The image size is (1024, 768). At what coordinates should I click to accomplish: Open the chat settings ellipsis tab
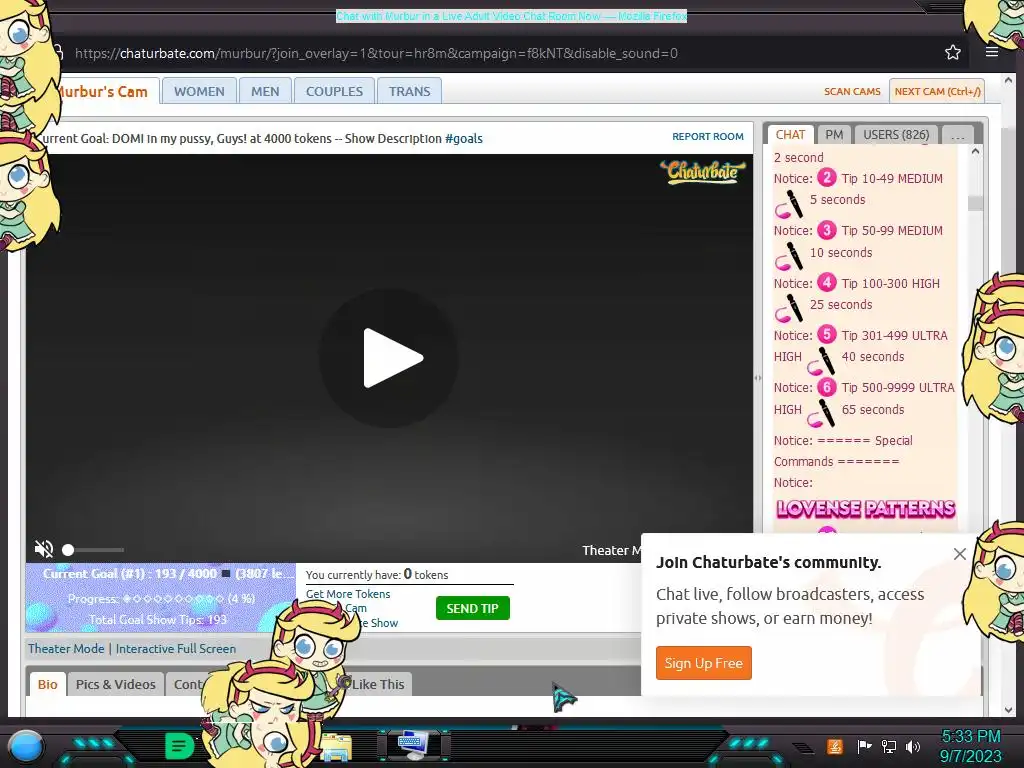(x=958, y=135)
